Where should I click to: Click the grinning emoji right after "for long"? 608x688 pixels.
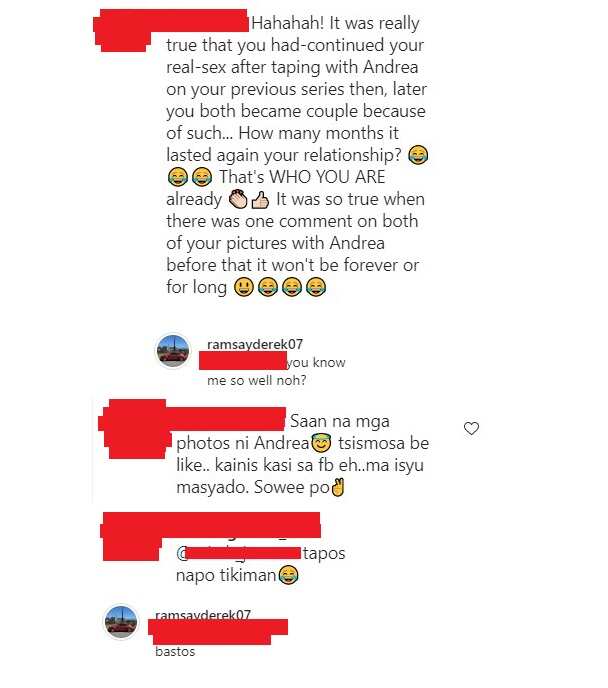click(x=244, y=288)
